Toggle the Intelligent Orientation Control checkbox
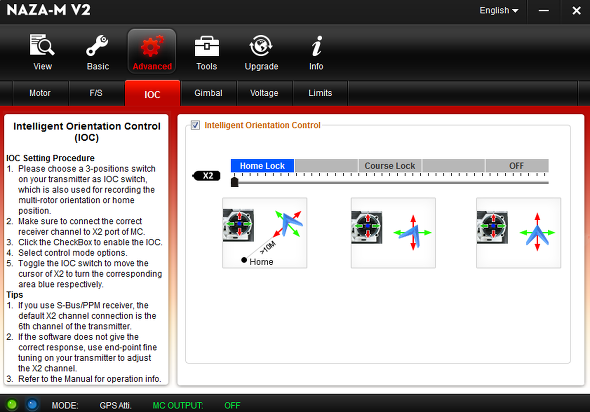The height and width of the screenshot is (412, 590). coord(195,125)
